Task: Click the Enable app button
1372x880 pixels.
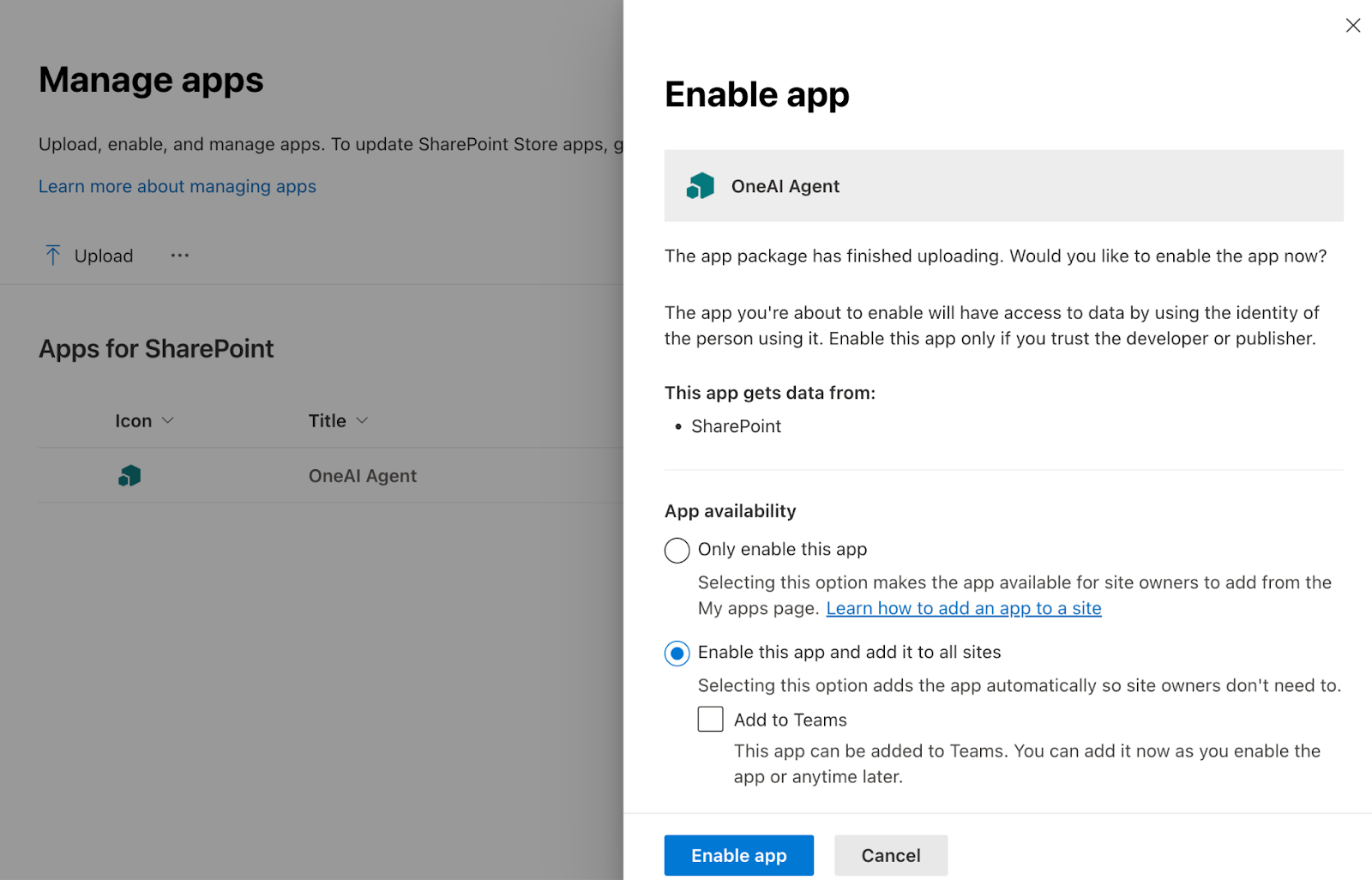Action: point(738,855)
